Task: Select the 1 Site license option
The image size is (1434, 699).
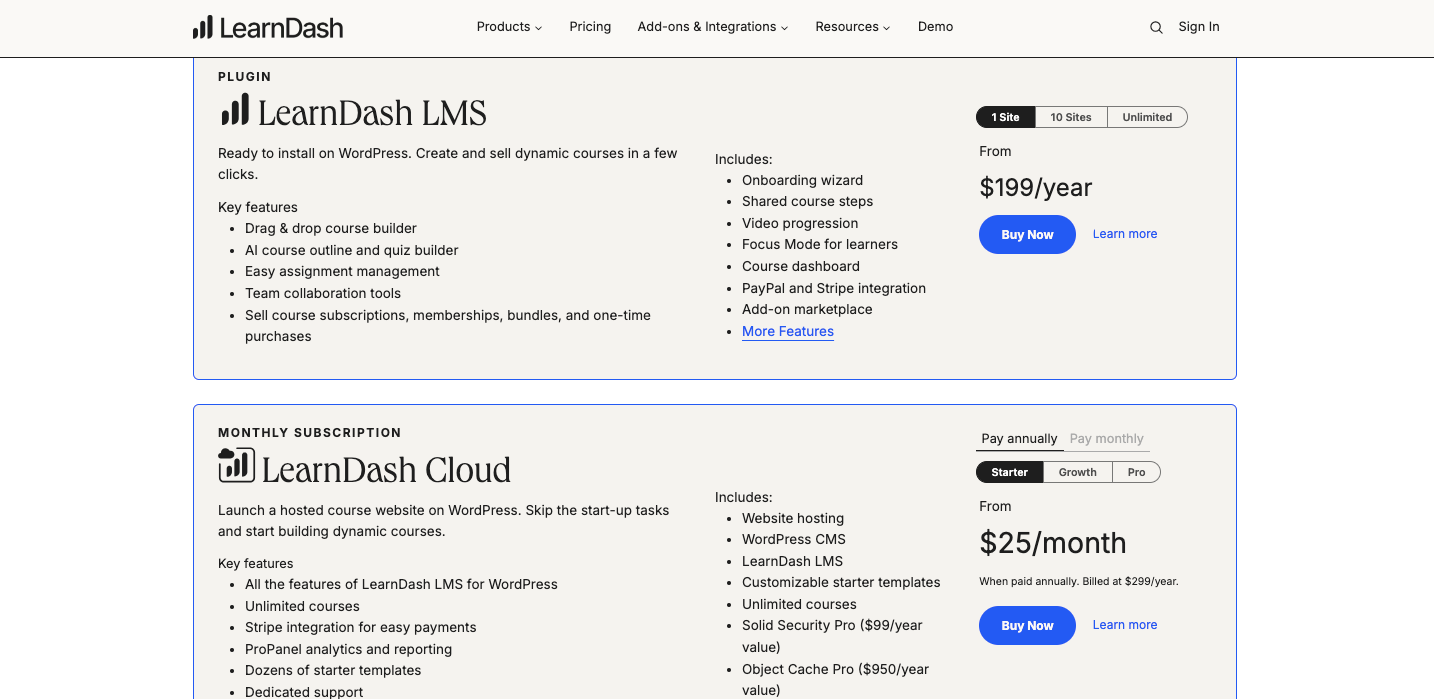Action: 1005,117
